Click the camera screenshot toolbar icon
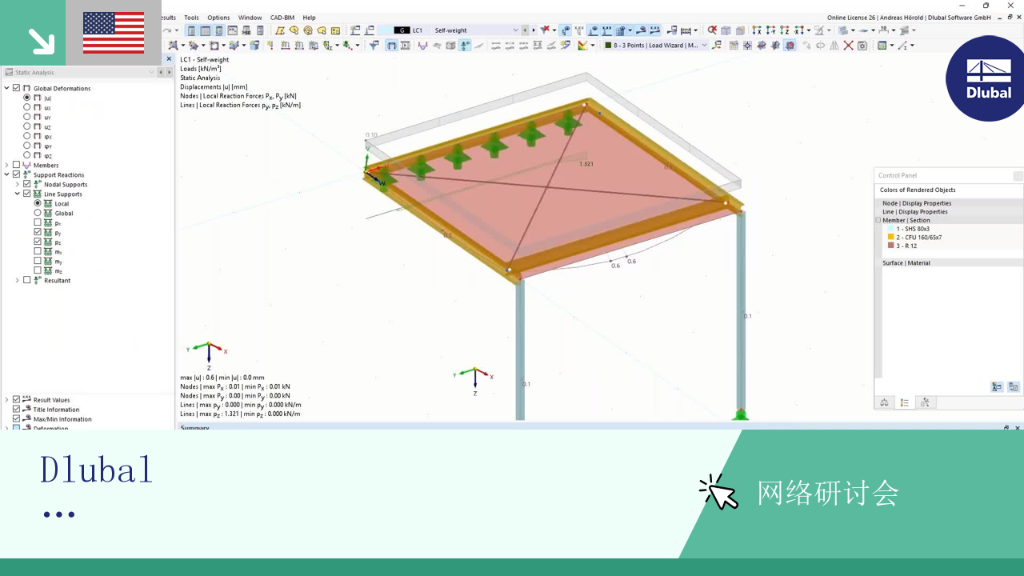Image resolution: width=1024 pixels, height=576 pixels. 862,46
